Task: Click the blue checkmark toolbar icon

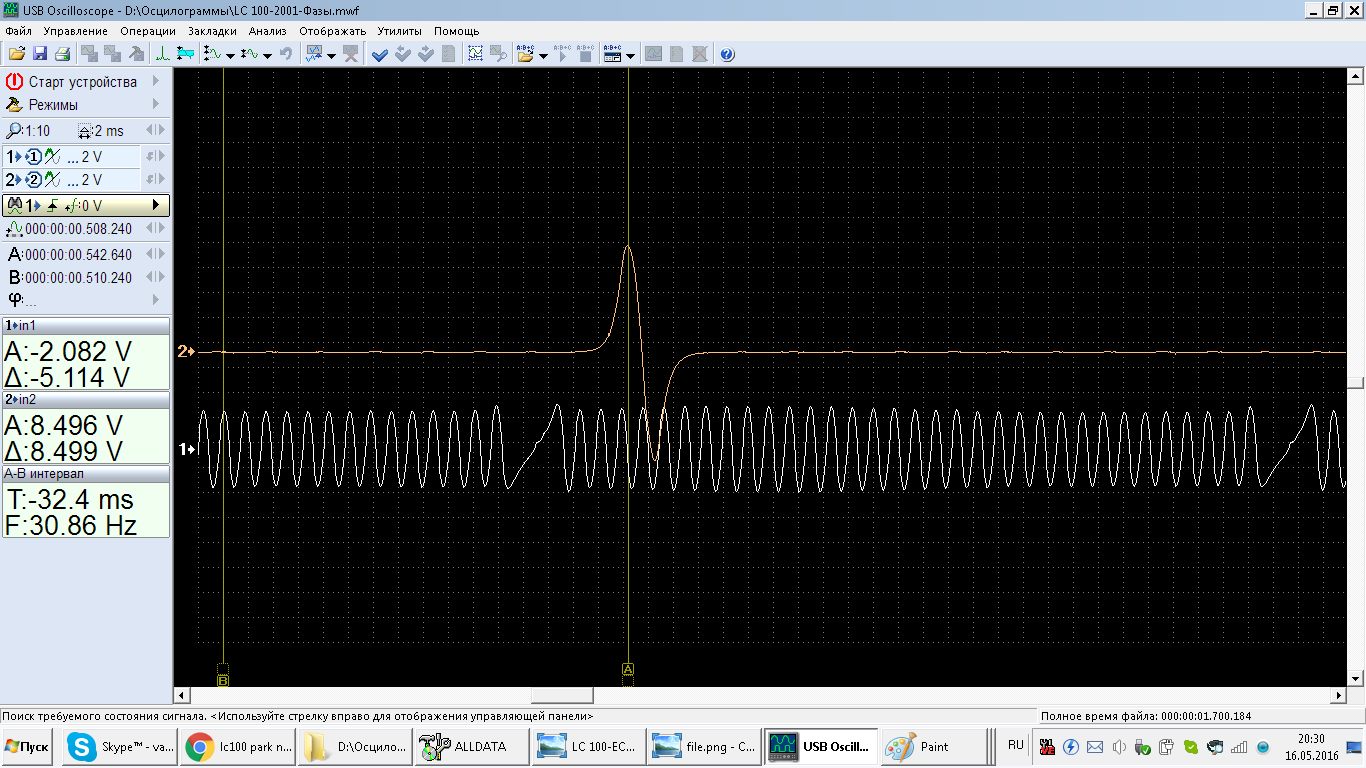Action: 380,54
